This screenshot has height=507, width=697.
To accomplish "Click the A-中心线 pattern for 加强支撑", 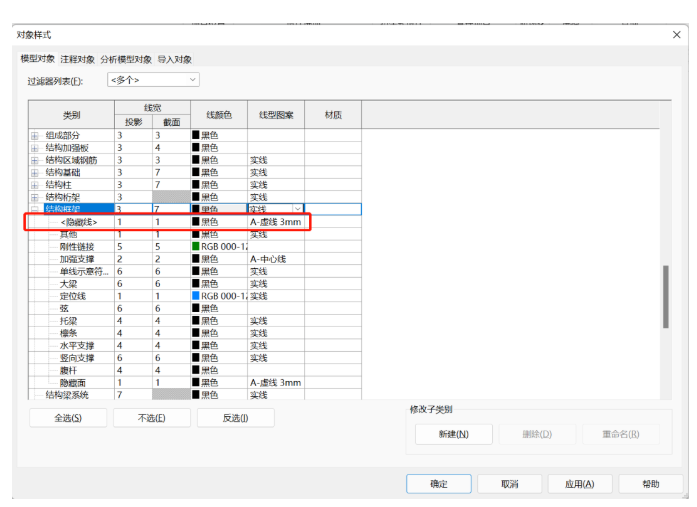I will click(268, 259).
